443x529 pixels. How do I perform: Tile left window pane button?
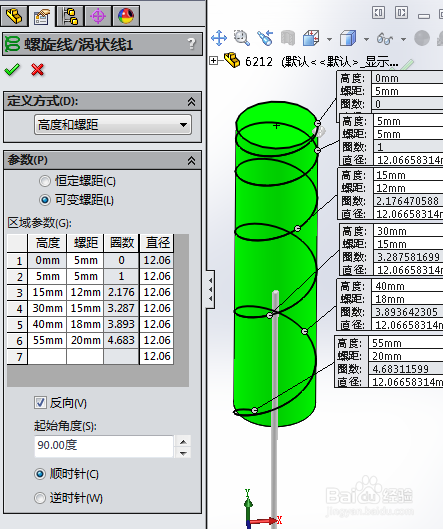pyautogui.click(x=378, y=13)
